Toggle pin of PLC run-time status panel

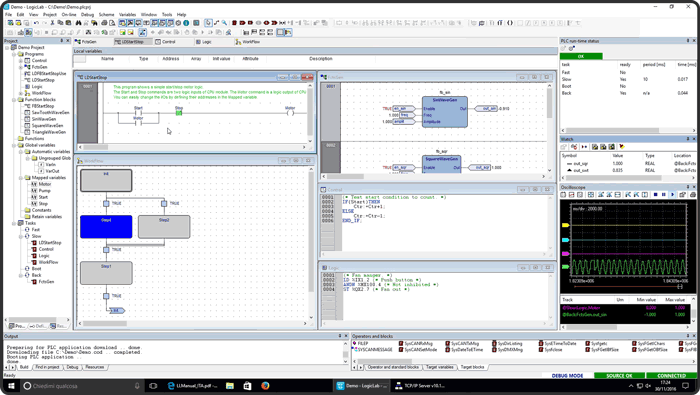[688, 41]
